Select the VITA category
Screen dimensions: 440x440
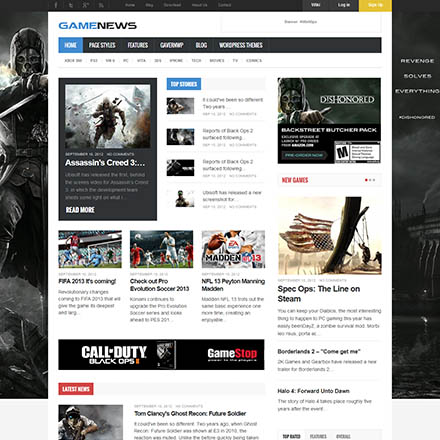pyautogui.click(x=141, y=61)
